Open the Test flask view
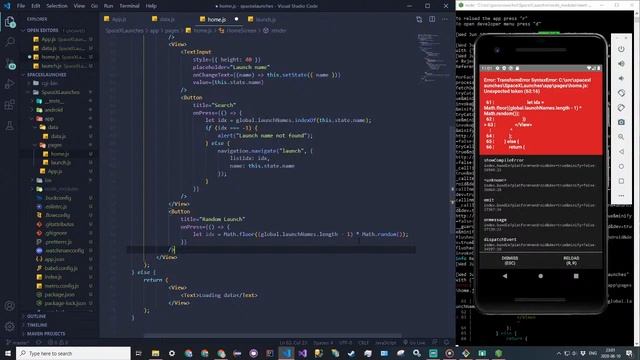This screenshot has height=360, width=640. [x=10, y=126]
